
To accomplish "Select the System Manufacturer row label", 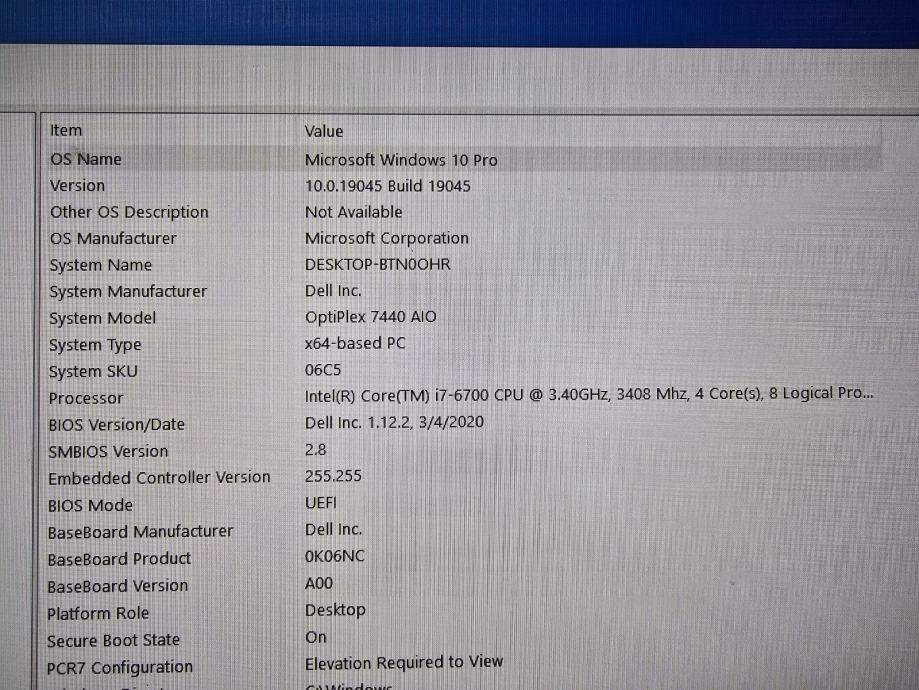I will pyautogui.click(x=128, y=291).
